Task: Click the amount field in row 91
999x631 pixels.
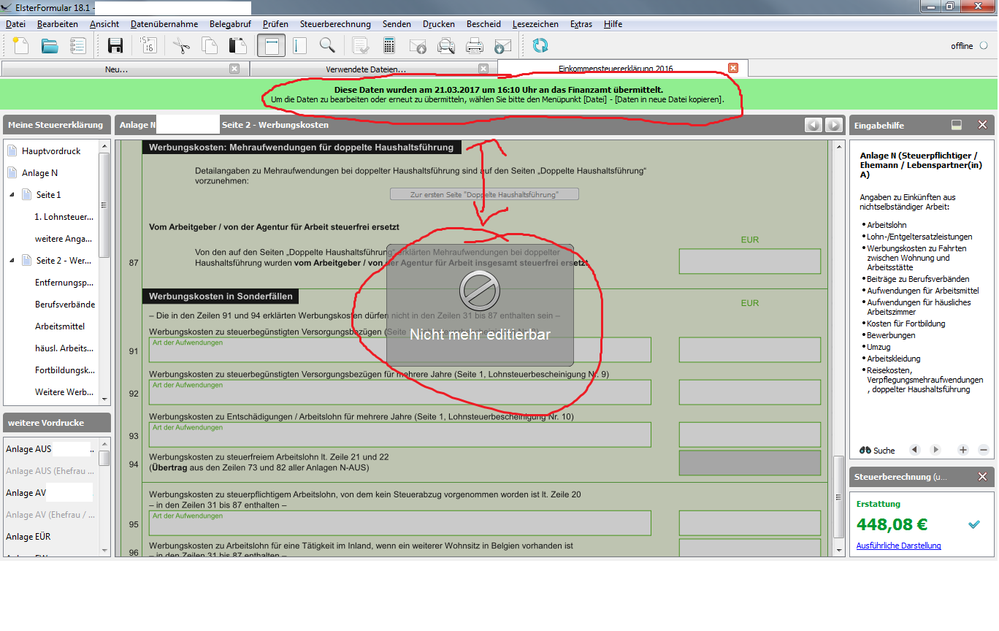Action: point(749,349)
